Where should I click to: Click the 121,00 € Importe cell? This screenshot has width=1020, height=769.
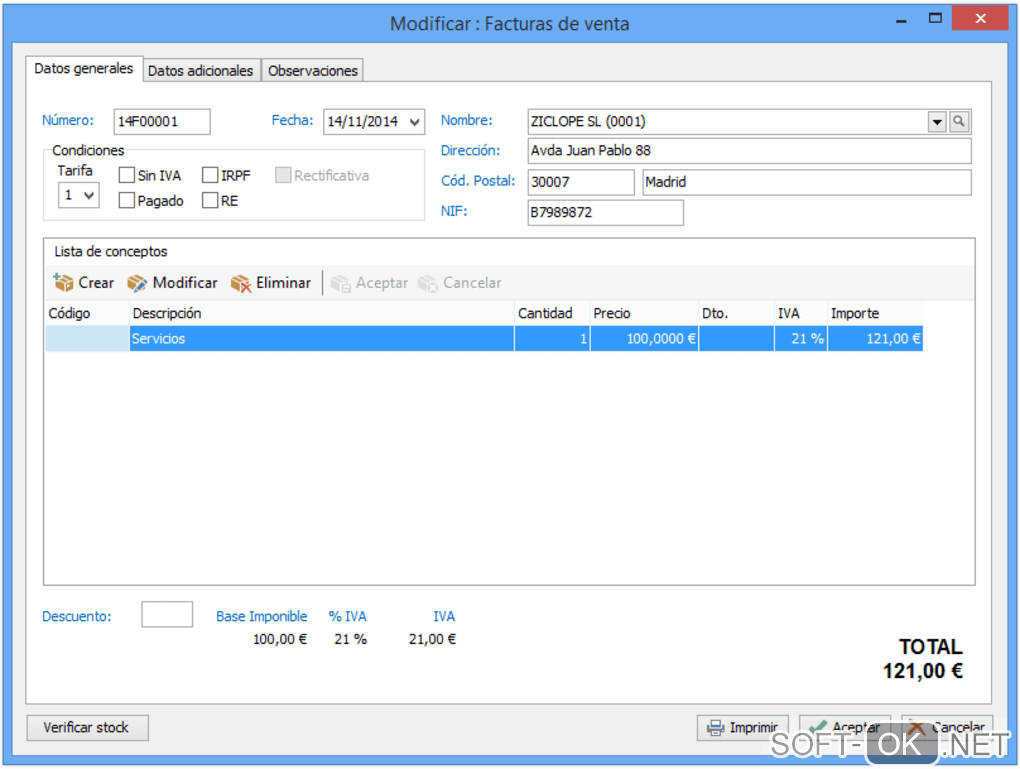pyautogui.click(x=875, y=338)
